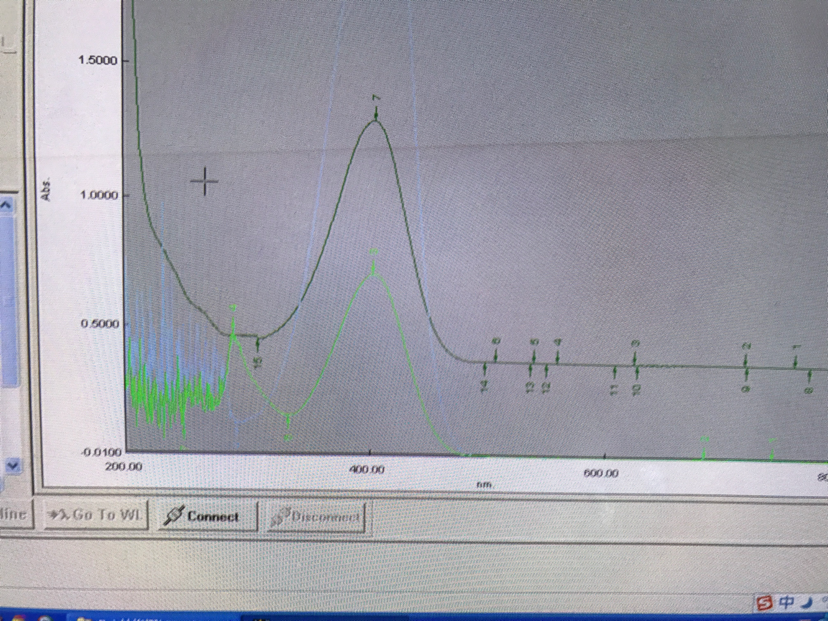Screen dimensions: 828x621
Task: Click the Abs. y-axis title
Action: 46,191
